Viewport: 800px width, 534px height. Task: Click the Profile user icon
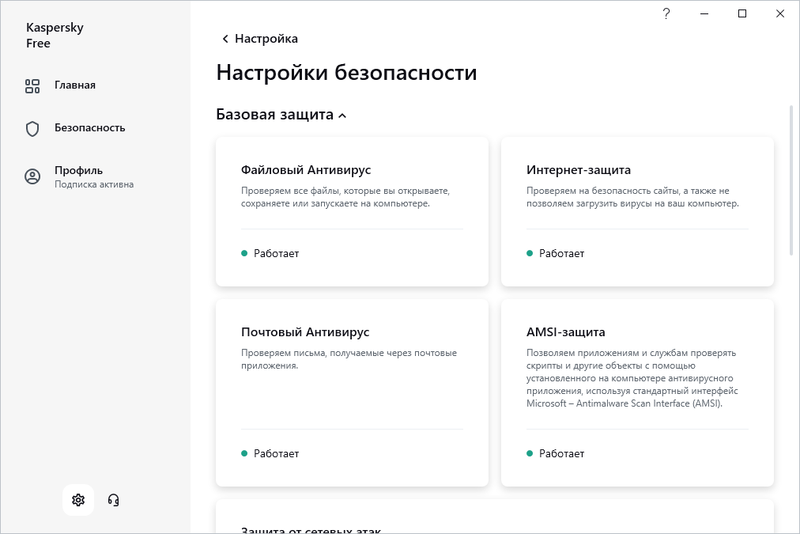tap(32, 177)
